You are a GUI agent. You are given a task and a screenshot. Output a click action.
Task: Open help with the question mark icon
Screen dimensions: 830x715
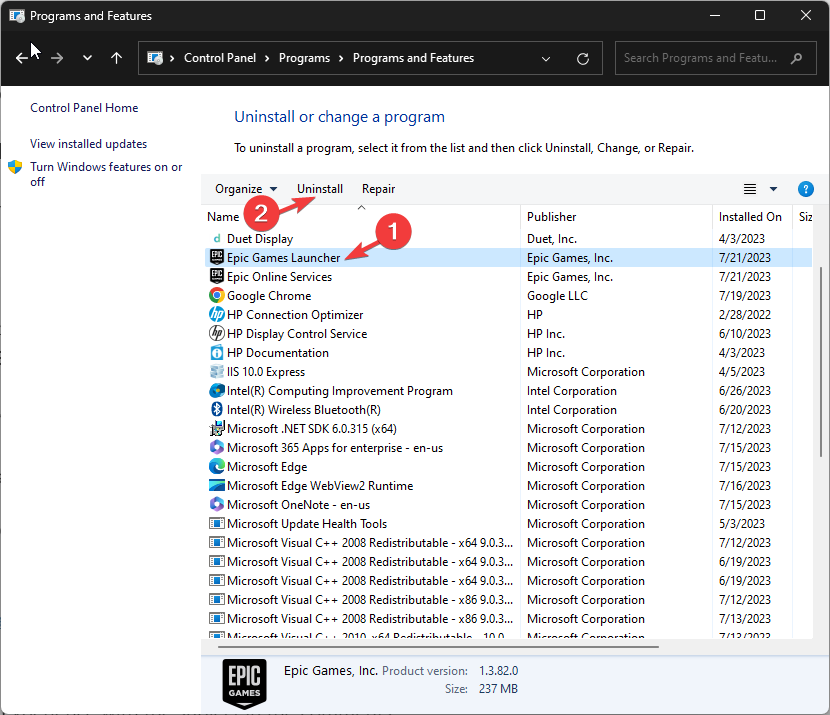click(x=806, y=189)
